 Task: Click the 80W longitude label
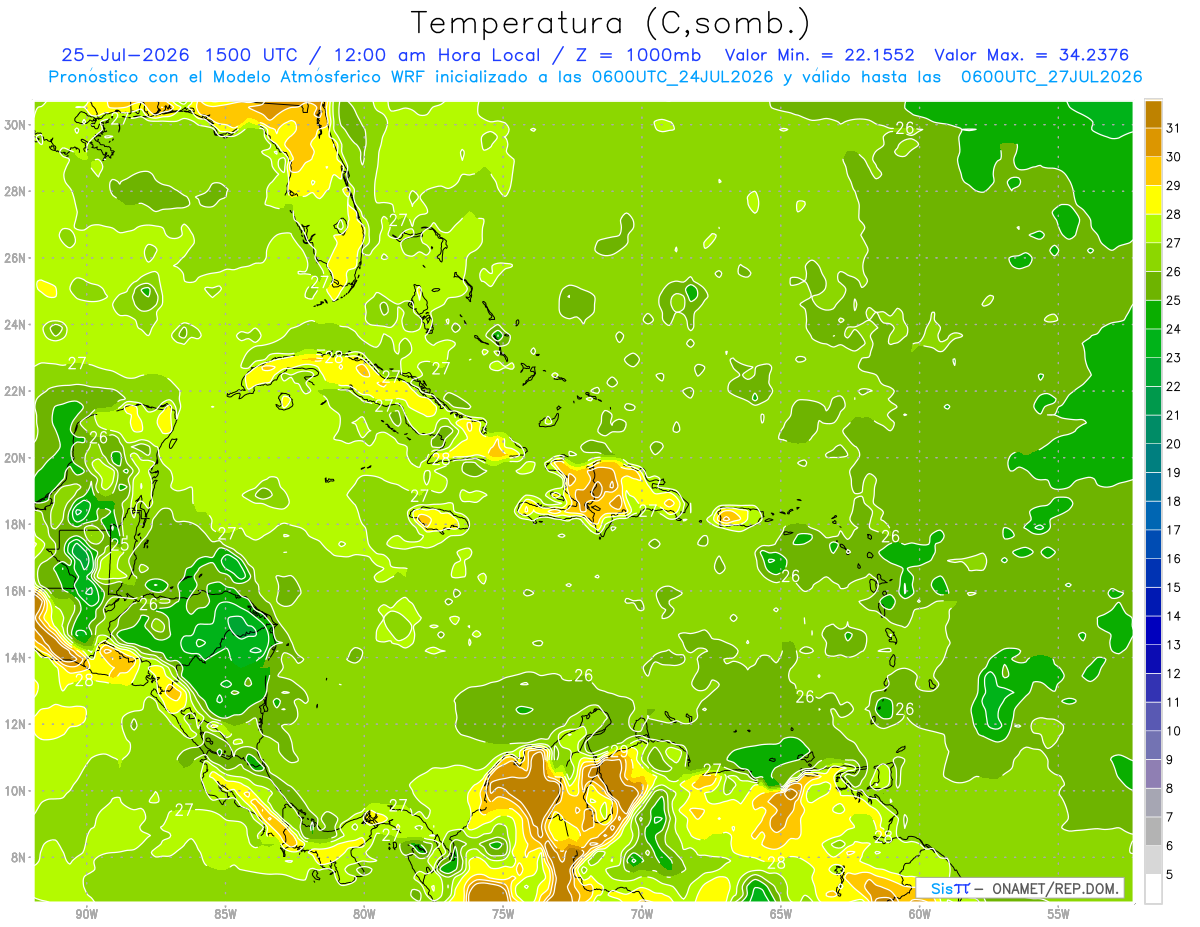coord(364,914)
